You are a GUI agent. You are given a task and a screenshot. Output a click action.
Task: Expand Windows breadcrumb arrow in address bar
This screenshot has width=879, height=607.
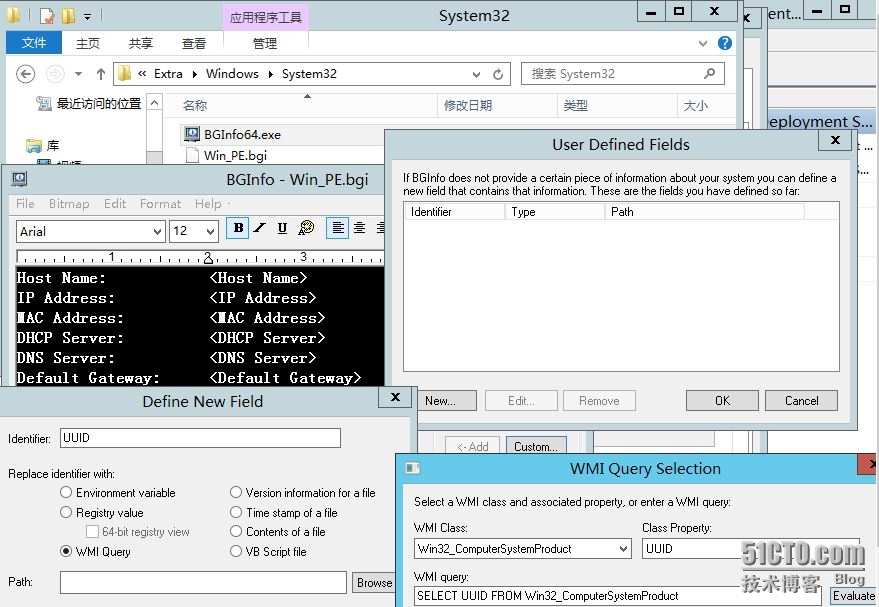(x=270, y=74)
